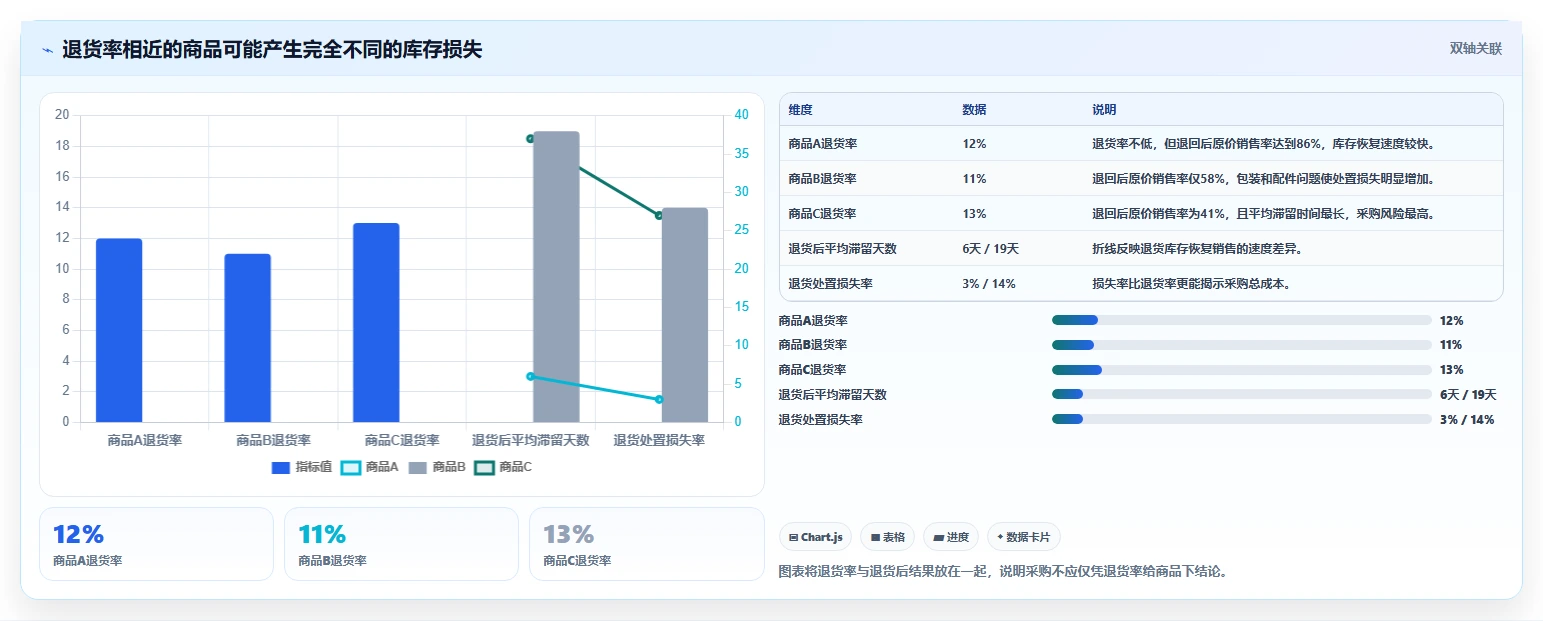Viewport: 1543px width, 621px height.
Task: Click the x-axis label 退货处置损失率
Action: click(659, 440)
